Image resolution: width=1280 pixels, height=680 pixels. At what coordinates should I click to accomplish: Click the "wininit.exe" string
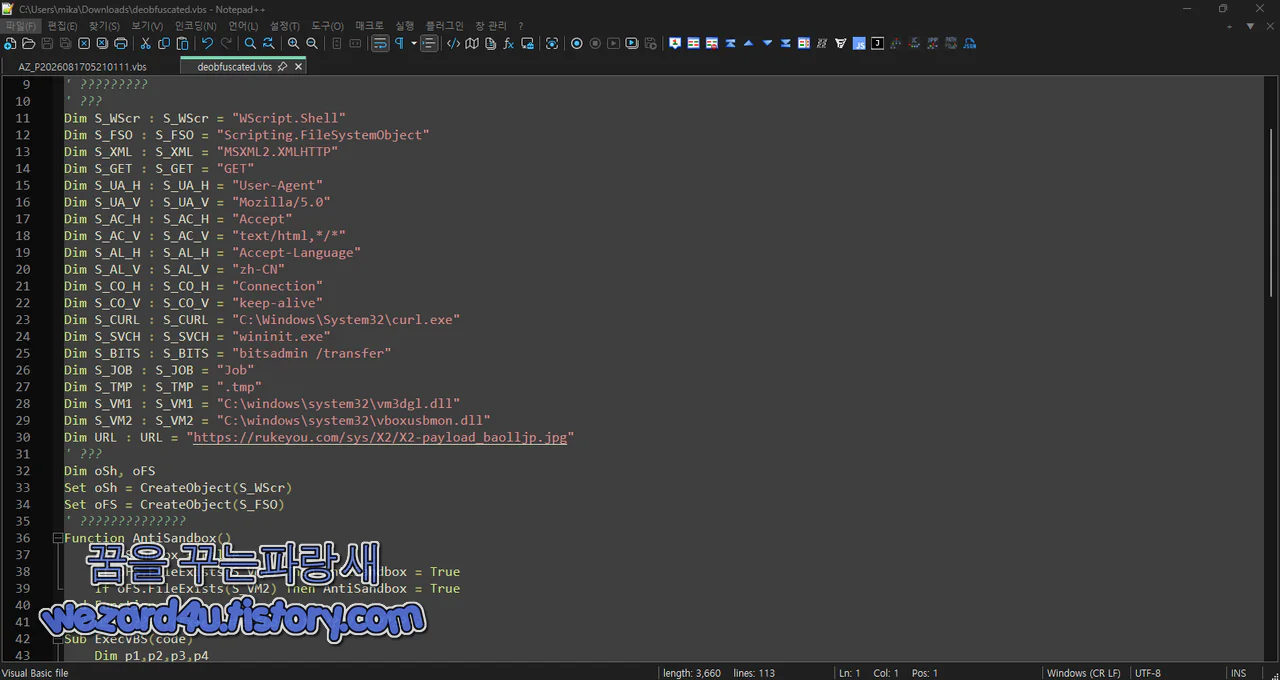click(x=281, y=336)
